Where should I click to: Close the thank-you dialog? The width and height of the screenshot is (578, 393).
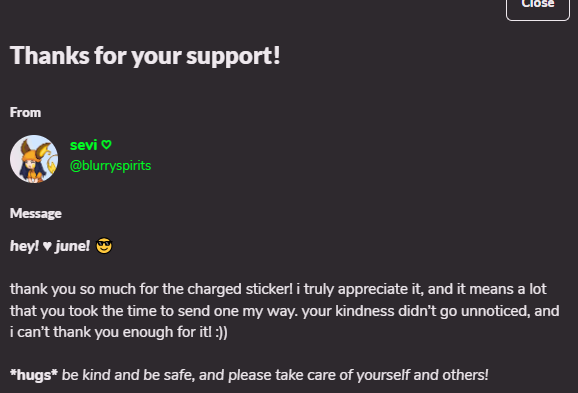(538, 7)
